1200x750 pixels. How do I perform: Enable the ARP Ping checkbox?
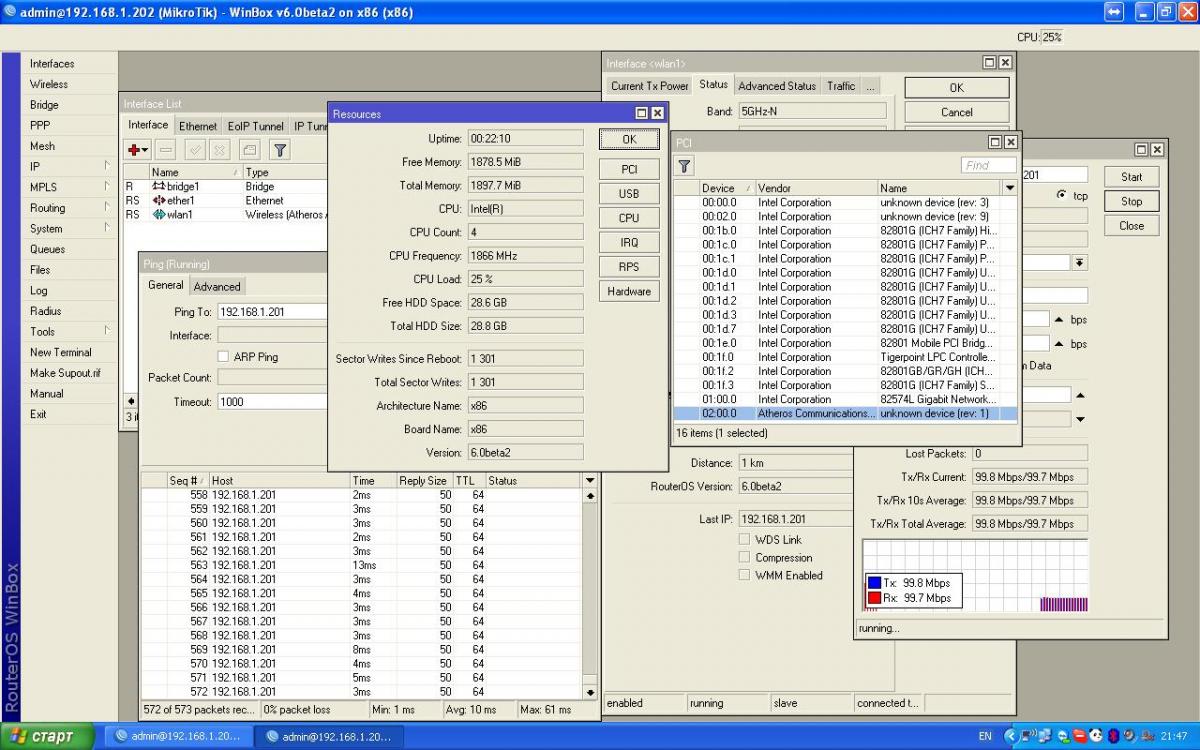pyautogui.click(x=223, y=357)
